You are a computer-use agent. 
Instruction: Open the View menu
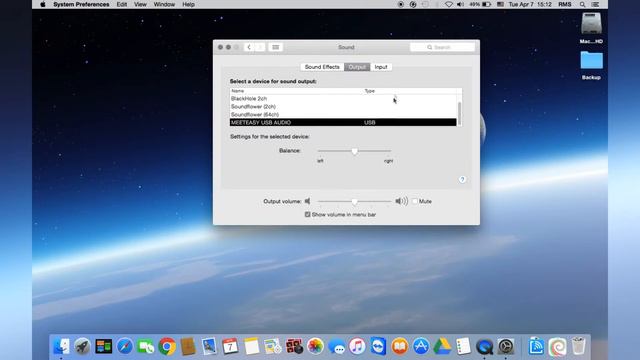pyautogui.click(x=140, y=4)
